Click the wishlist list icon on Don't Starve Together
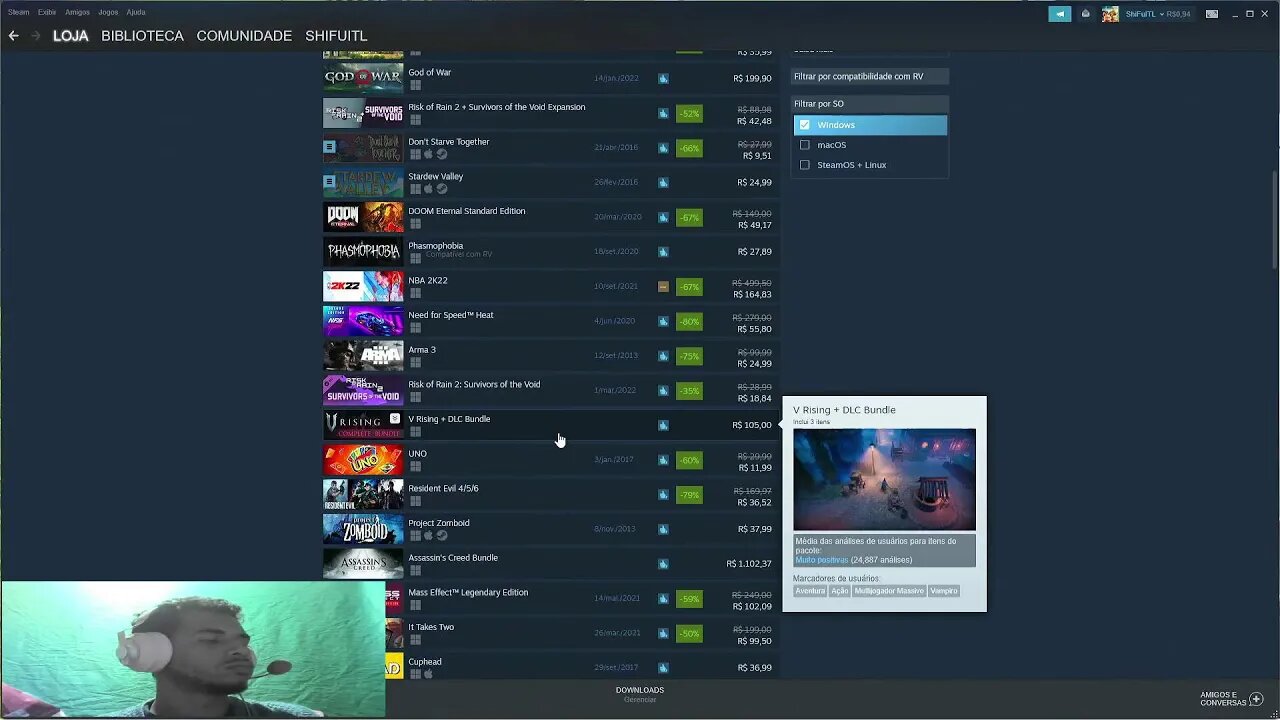 tap(329, 147)
